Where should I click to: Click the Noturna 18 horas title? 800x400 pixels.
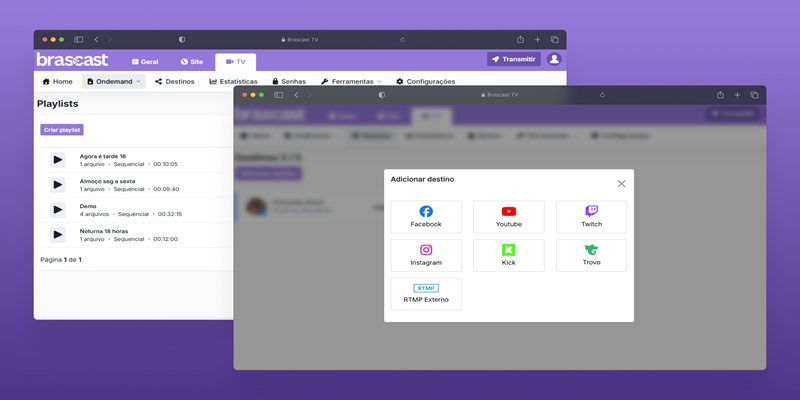coord(104,231)
